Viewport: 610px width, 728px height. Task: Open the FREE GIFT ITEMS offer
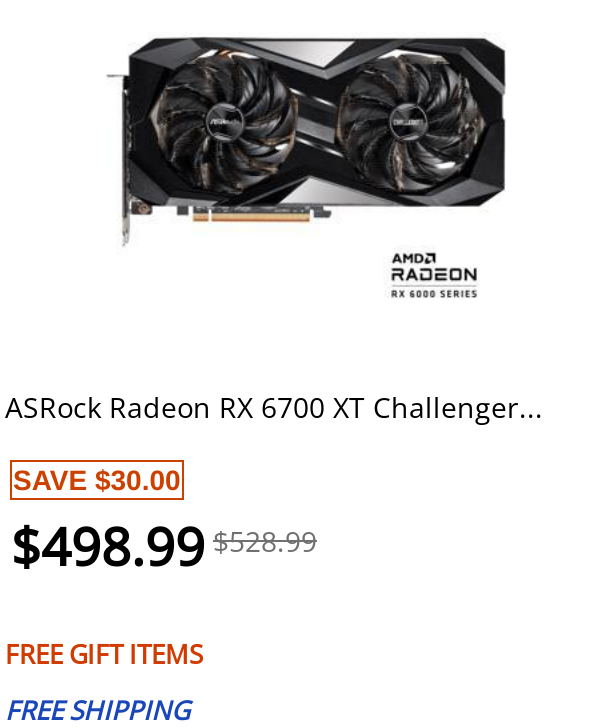pos(105,654)
